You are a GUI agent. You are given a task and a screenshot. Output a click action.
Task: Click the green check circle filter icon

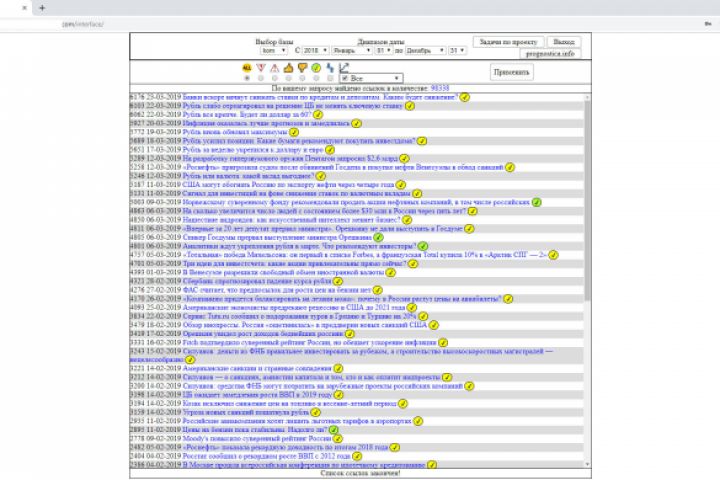316,68
